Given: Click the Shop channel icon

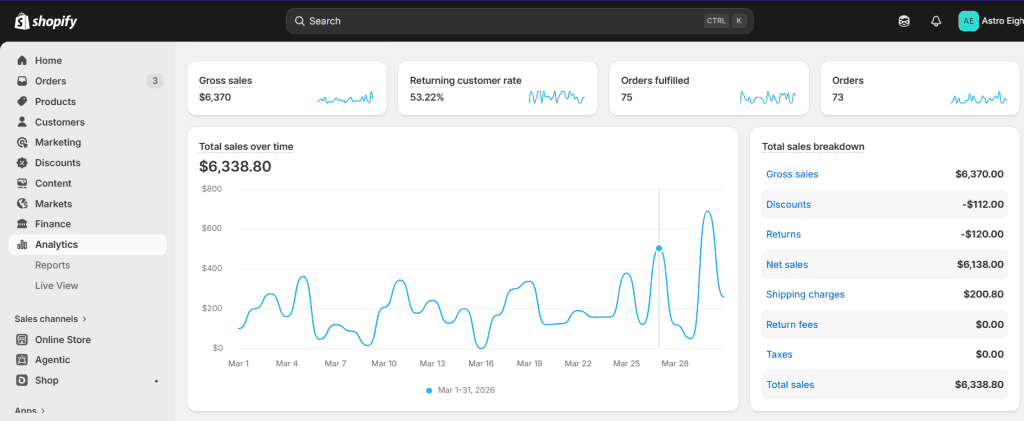Looking at the screenshot, I should click(x=22, y=380).
